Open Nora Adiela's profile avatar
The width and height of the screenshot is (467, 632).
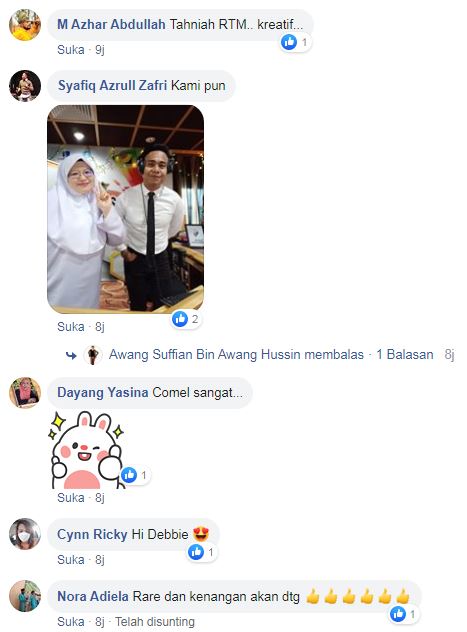coord(25,596)
